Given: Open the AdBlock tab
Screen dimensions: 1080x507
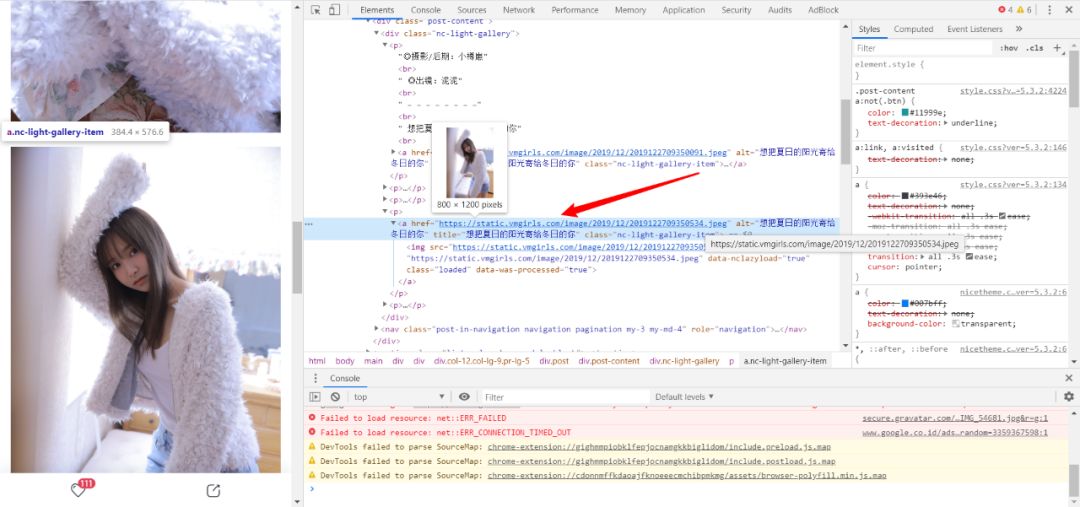Looking at the screenshot, I should [x=823, y=10].
